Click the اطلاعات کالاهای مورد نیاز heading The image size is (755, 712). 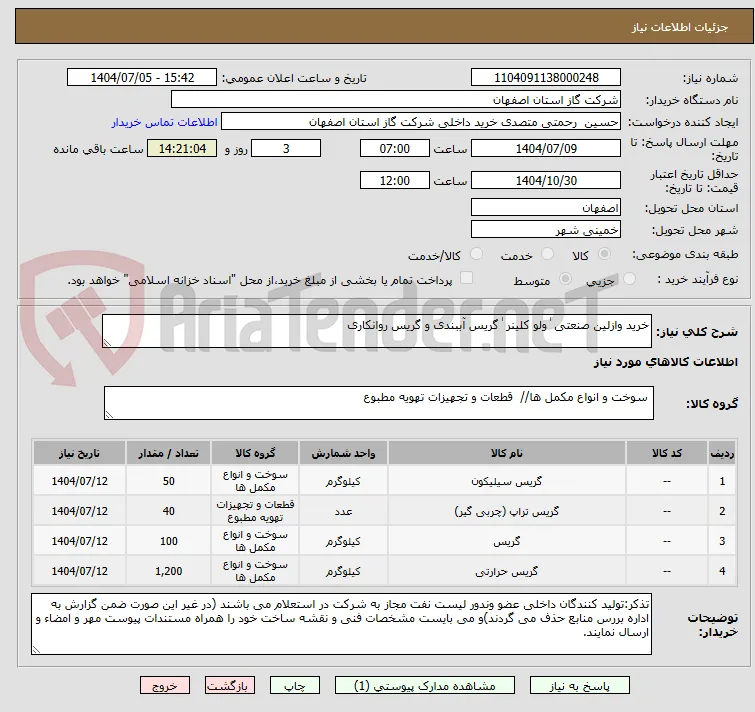pyautogui.click(x=665, y=362)
